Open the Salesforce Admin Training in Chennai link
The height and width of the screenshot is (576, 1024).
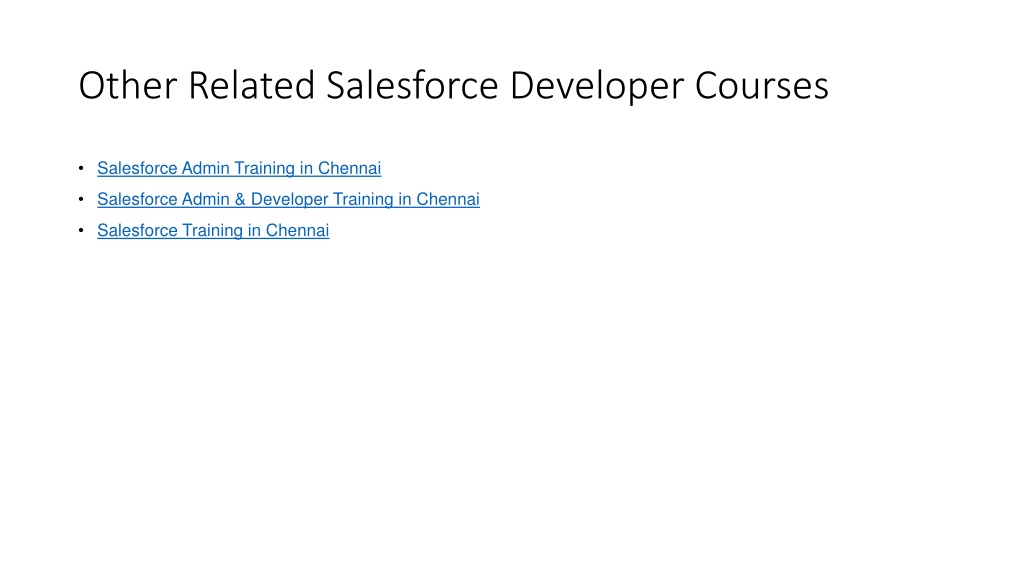click(239, 168)
